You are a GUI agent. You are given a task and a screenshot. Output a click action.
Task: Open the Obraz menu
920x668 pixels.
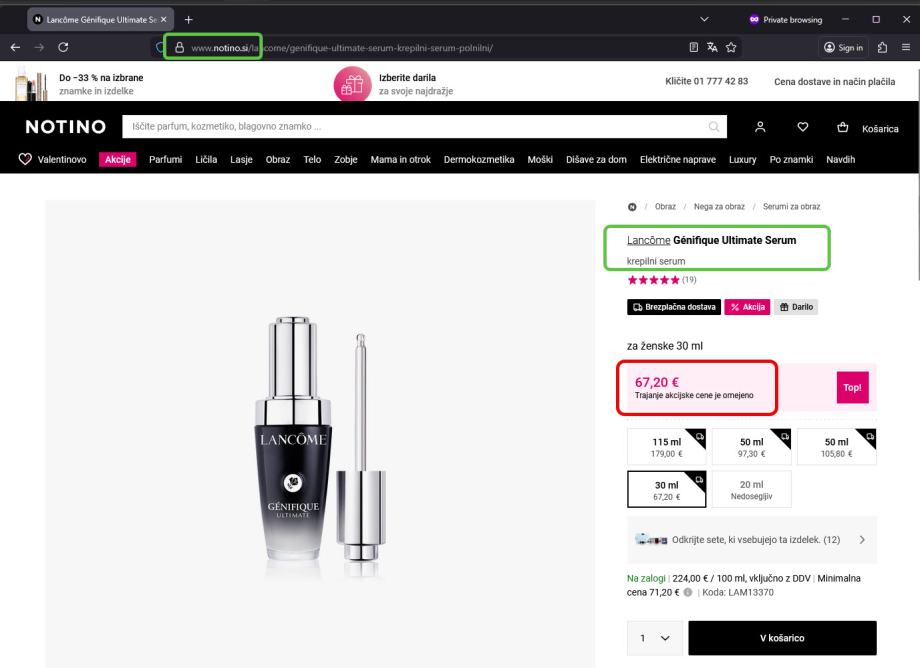click(278, 160)
